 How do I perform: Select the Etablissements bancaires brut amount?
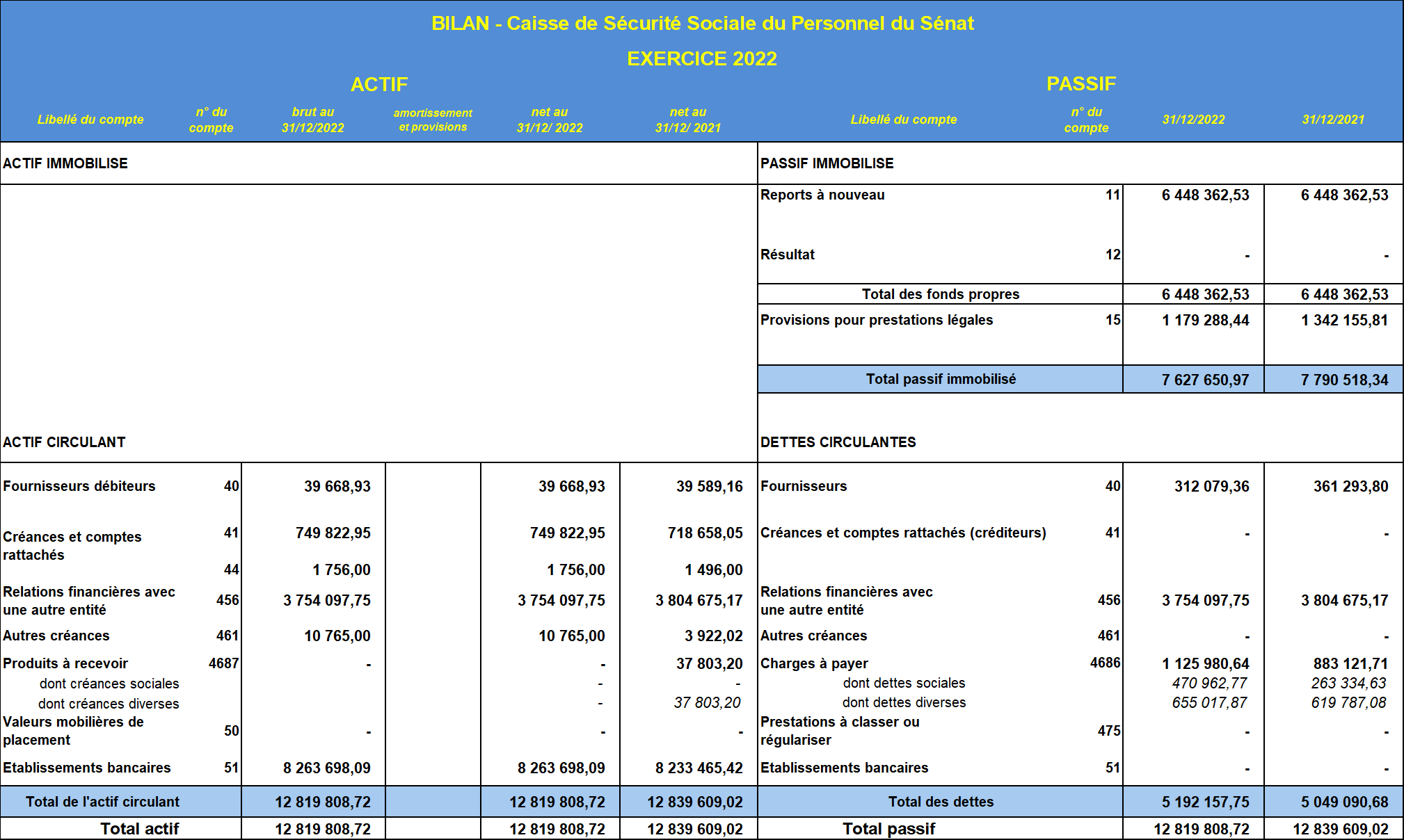click(x=326, y=768)
